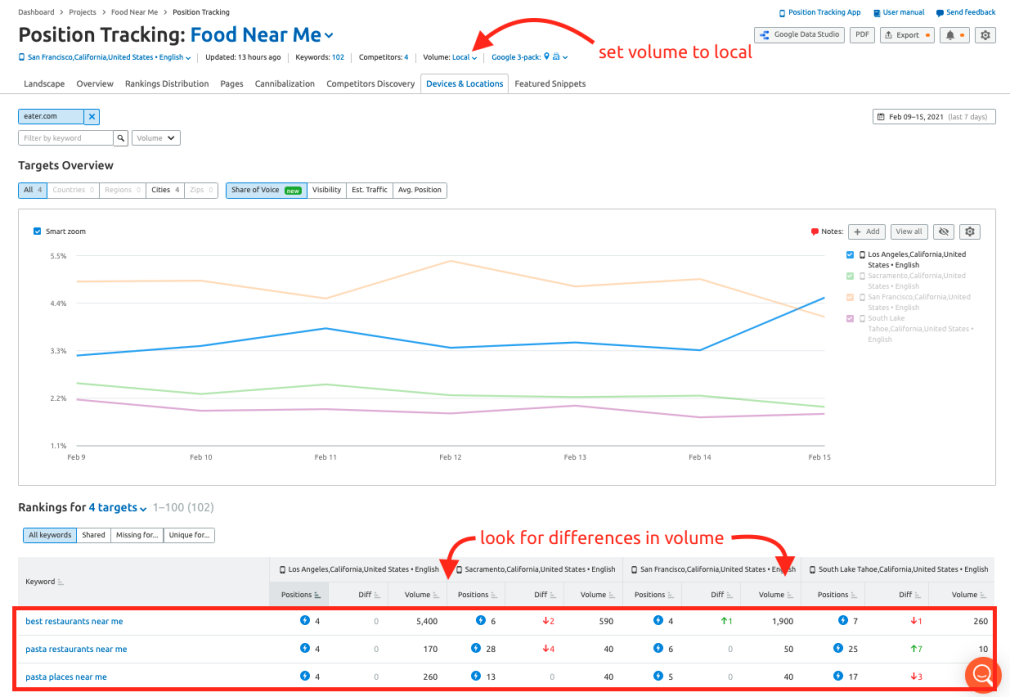Switch chart to Share of Voice

pos(266,190)
